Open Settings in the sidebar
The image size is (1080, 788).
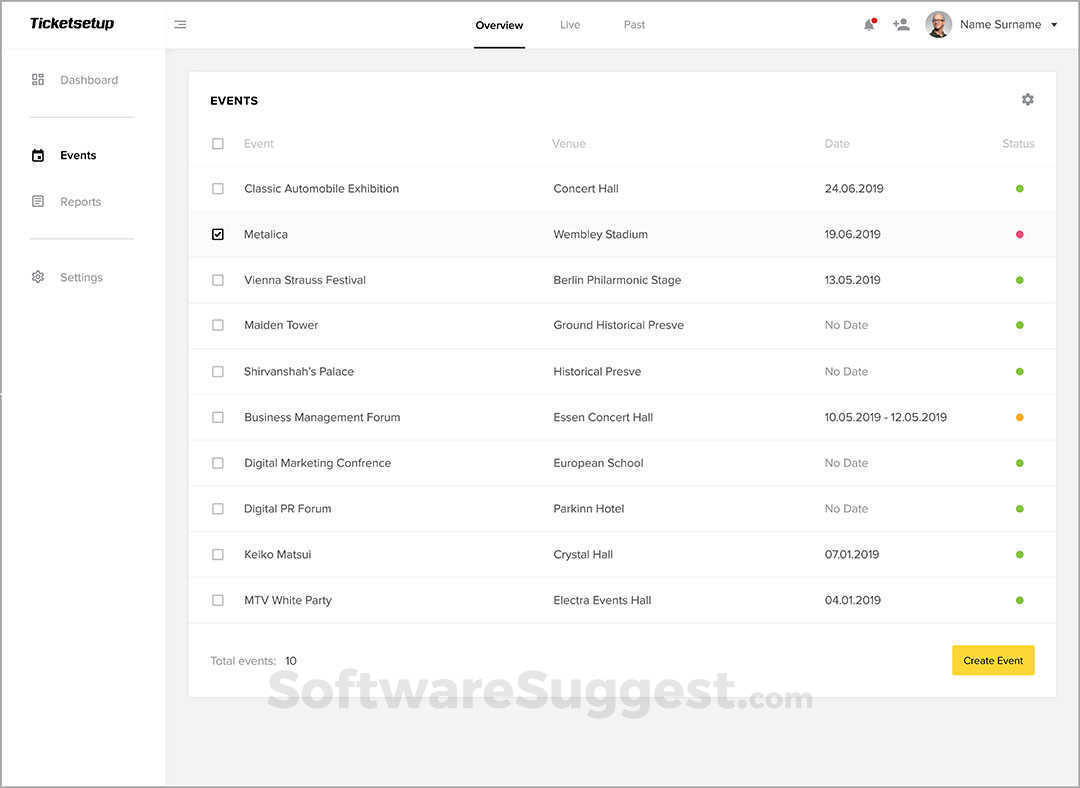click(x=81, y=278)
